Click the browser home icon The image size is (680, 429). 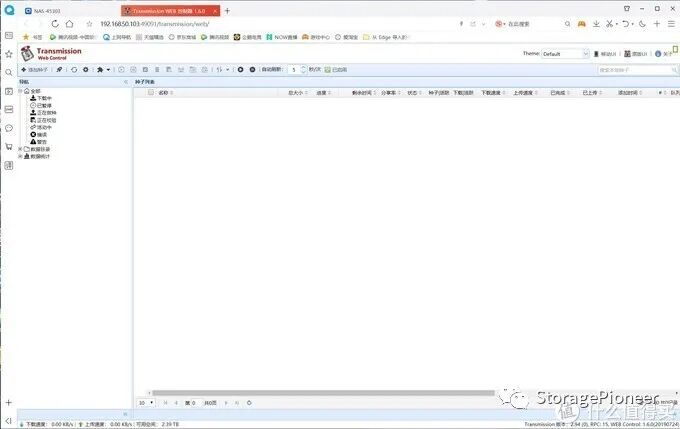(69, 24)
